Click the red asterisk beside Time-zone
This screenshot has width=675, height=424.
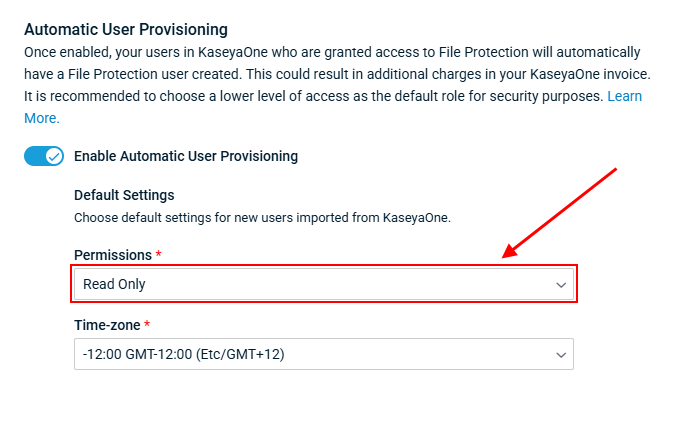[148, 324]
